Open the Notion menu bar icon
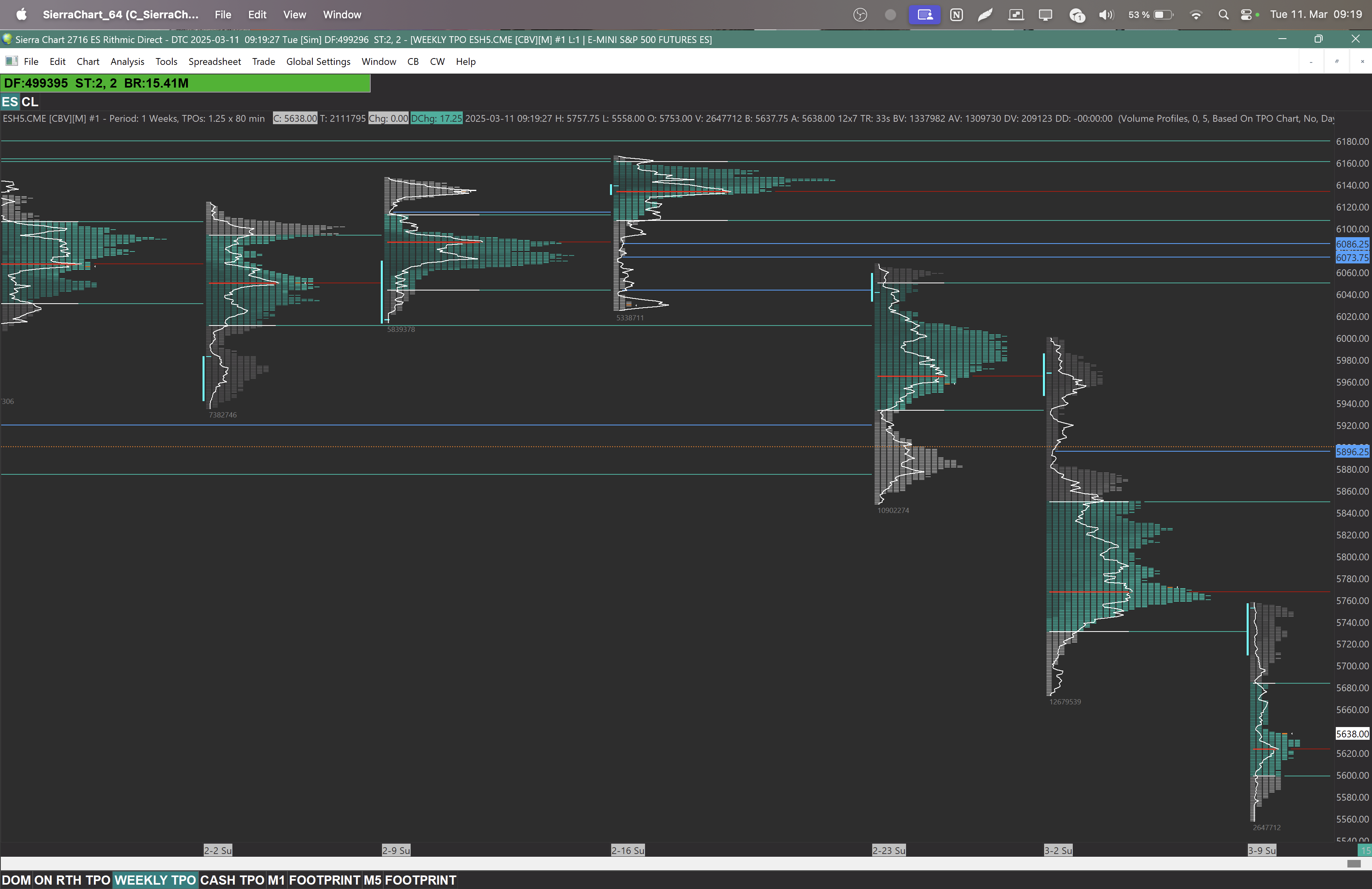 pos(956,15)
